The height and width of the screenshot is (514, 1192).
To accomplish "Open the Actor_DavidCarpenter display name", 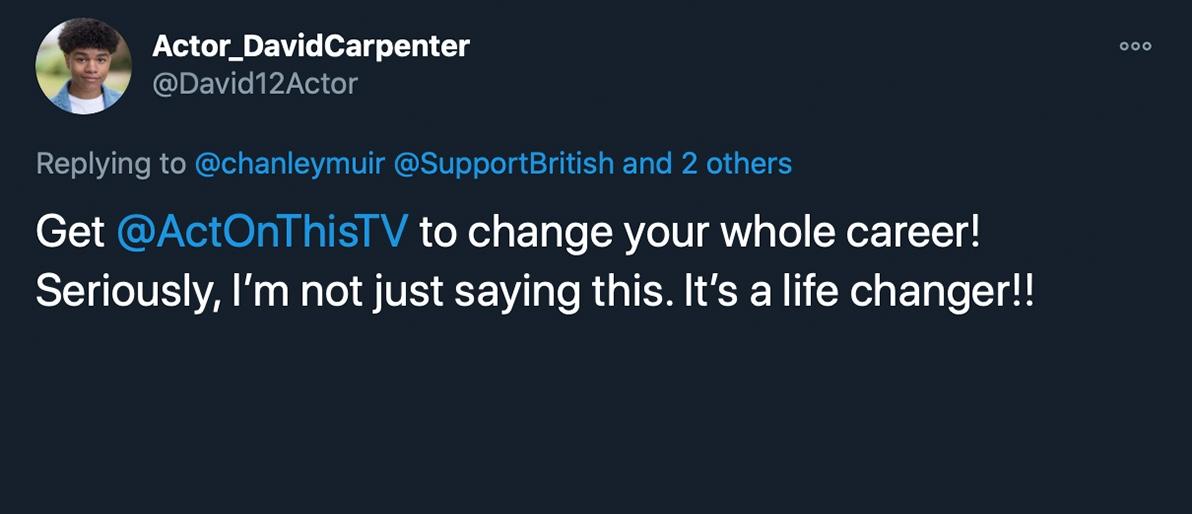I will (x=310, y=46).
